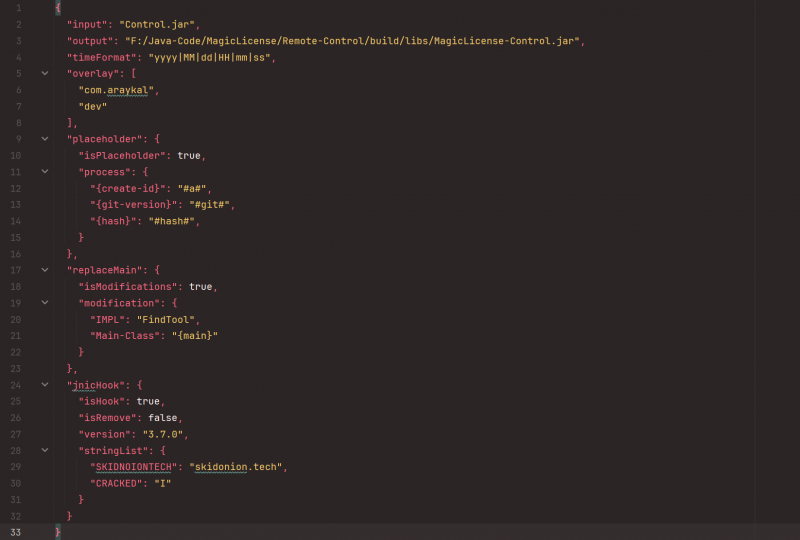Click line number 33 in the gutter
800x540 pixels.
[16, 531]
